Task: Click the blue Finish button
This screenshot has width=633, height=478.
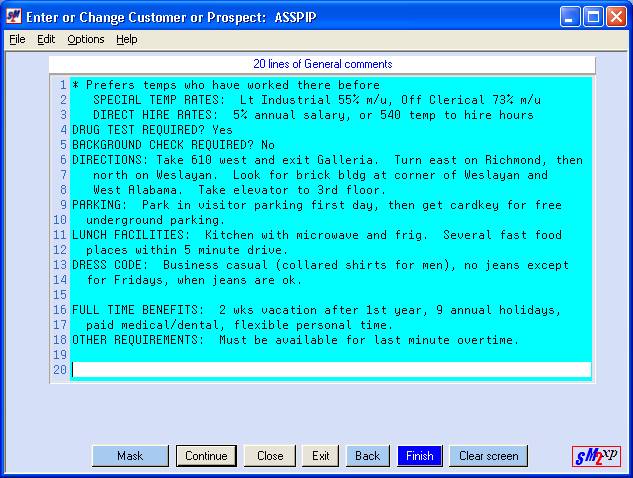Action: pos(419,456)
